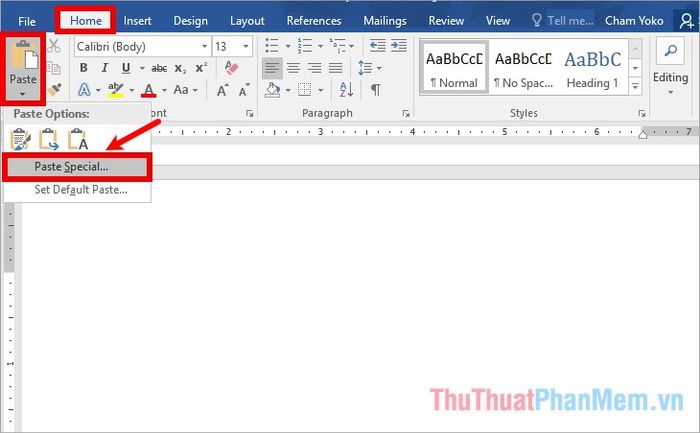Image resolution: width=700 pixels, height=433 pixels.
Task: Click the Numbering list icon
Action: [305, 46]
